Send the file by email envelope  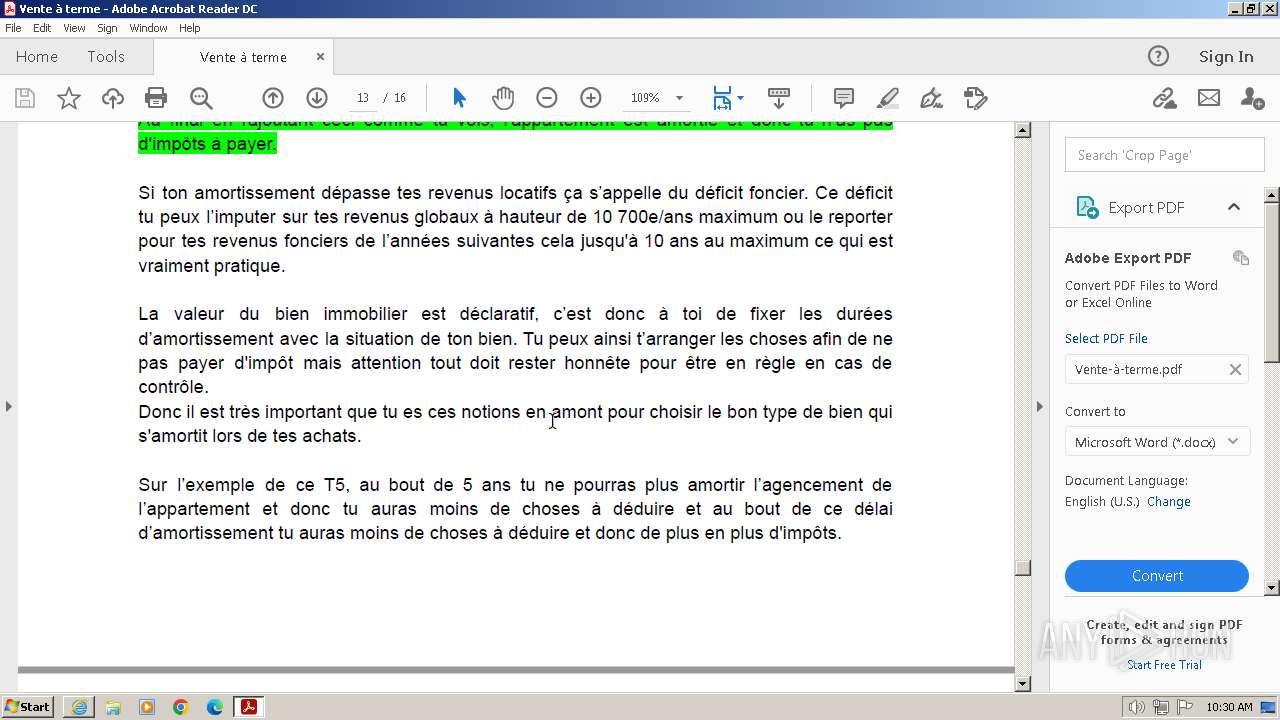pyautogui.click(x=1209, y=98)
